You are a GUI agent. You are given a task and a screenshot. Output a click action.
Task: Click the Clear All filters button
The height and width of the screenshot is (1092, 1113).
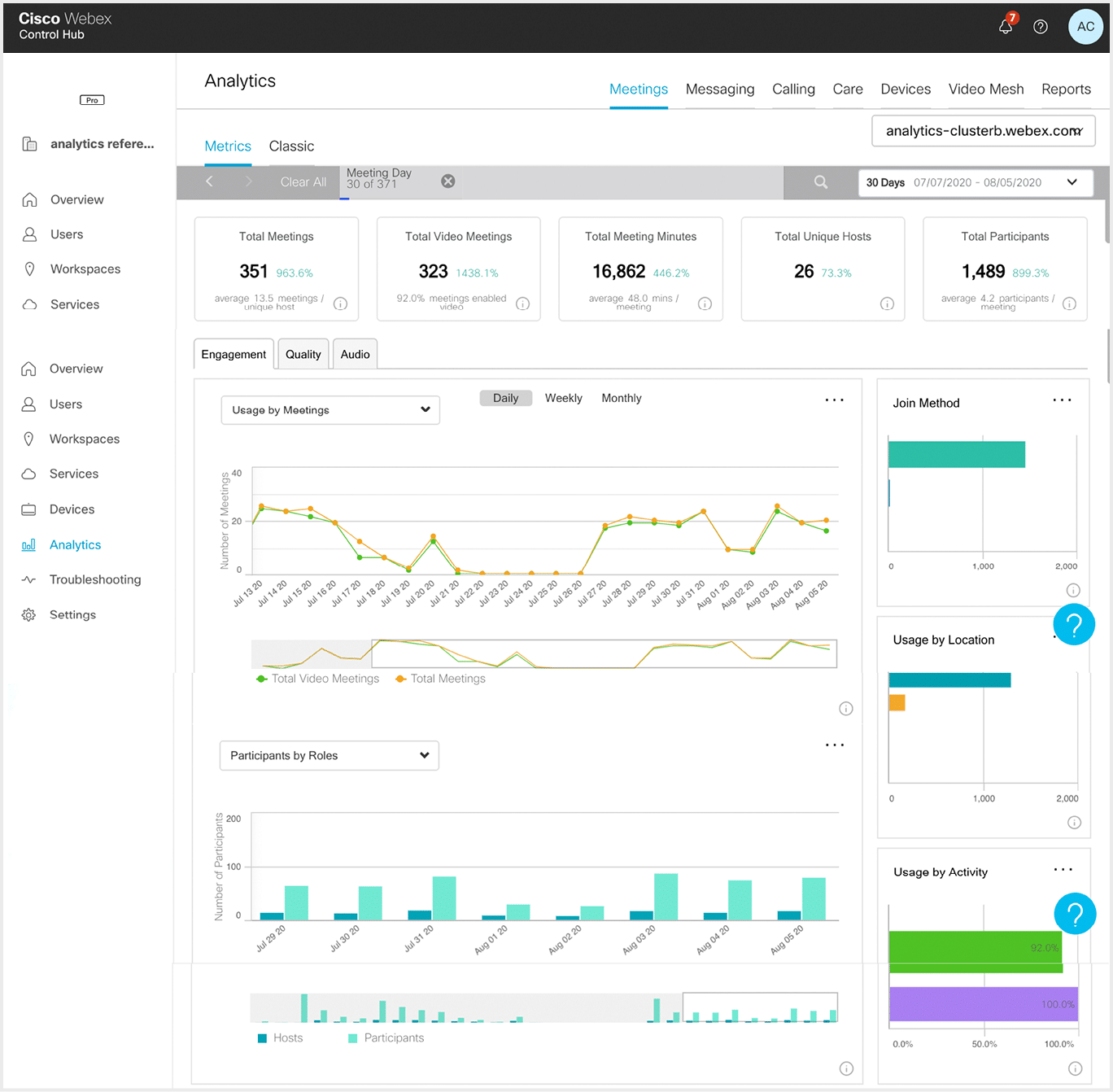click(x=302, y=181)
